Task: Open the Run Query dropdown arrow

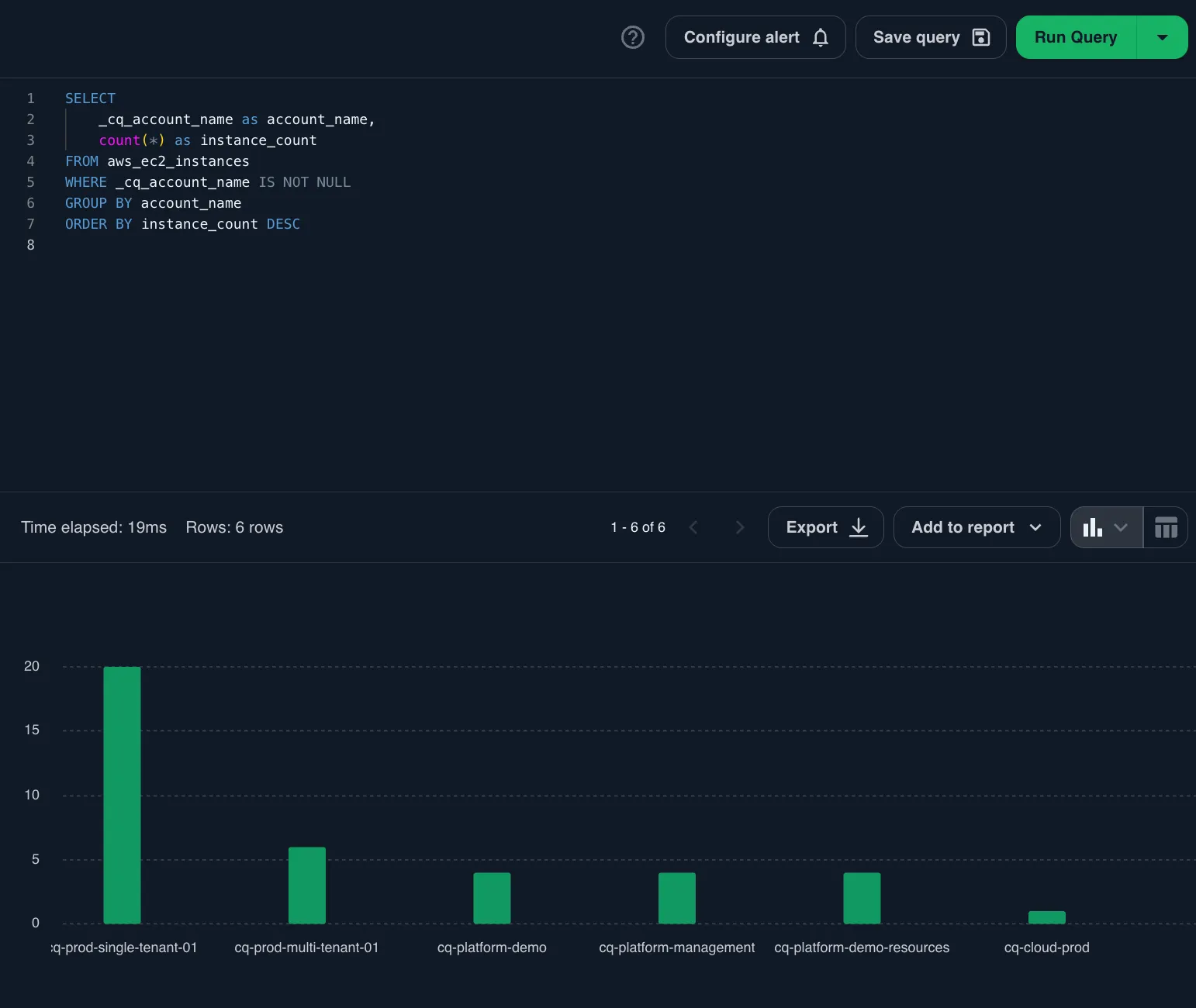Action: tap(1161, 36)
